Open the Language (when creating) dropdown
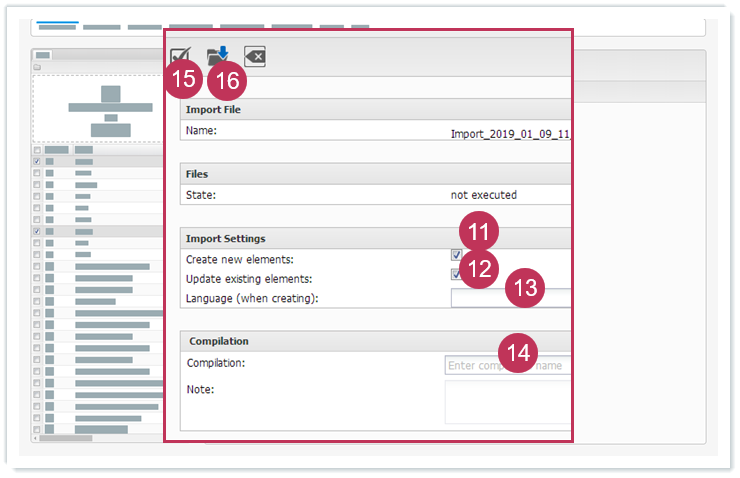The height and width of the screenshot is (478, 740). pyautogui.click(x=510, y=298)
